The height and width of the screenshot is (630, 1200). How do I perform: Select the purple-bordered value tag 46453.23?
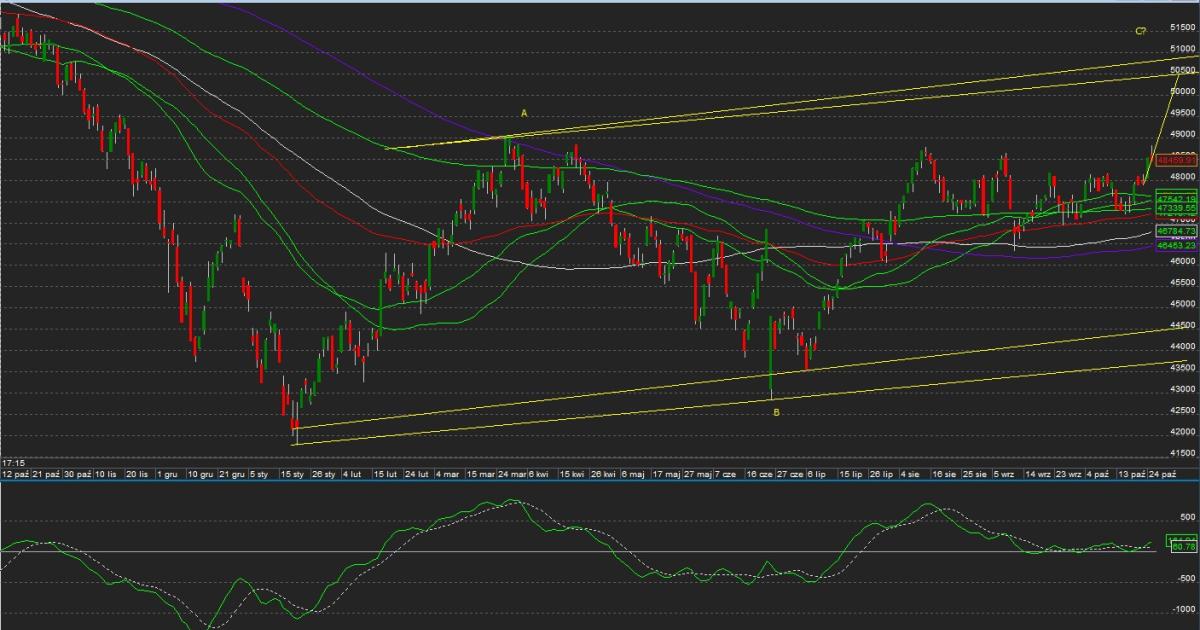1176,244
